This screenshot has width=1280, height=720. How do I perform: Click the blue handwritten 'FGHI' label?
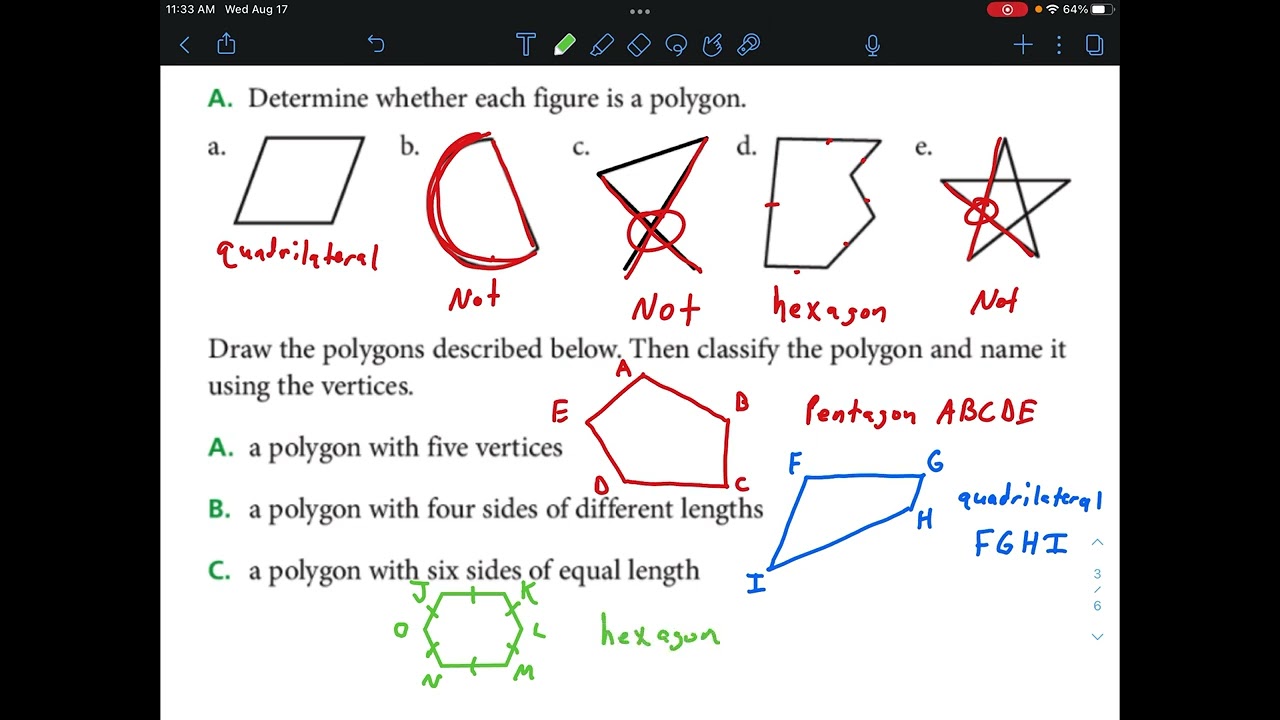point(1021,544)
